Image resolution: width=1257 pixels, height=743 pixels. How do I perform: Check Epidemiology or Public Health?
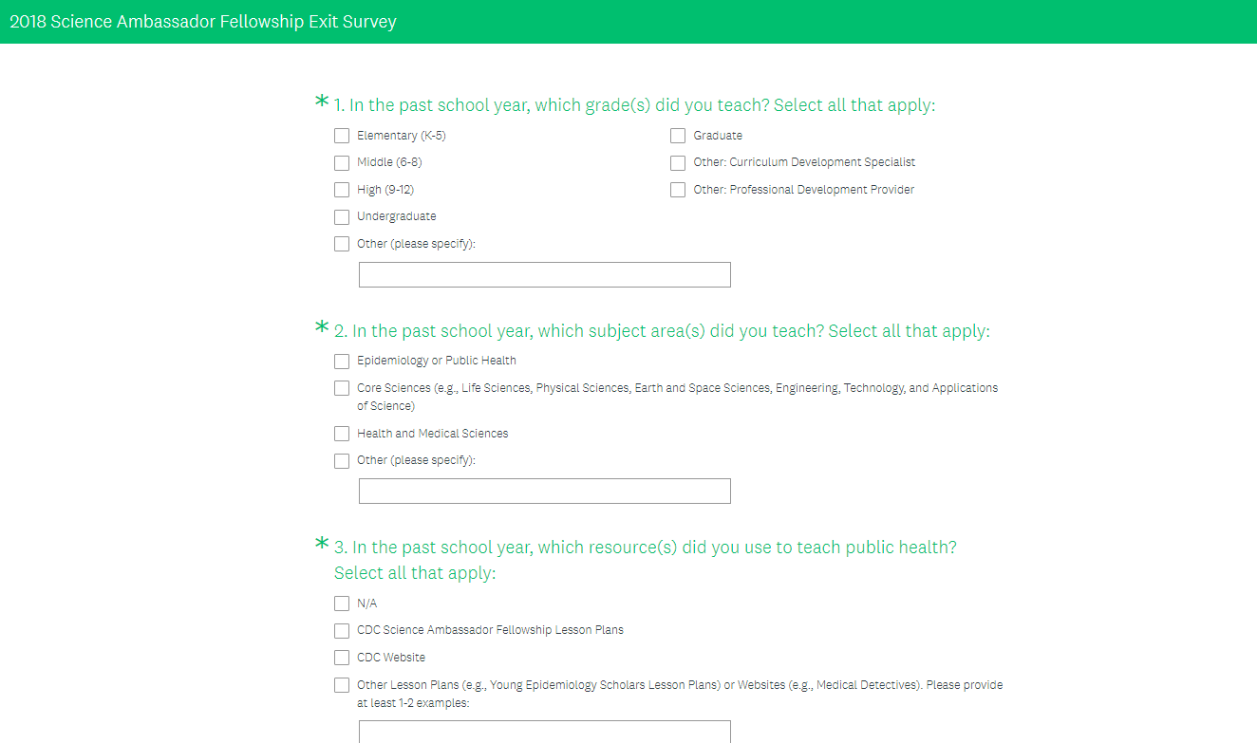(342, 361)
